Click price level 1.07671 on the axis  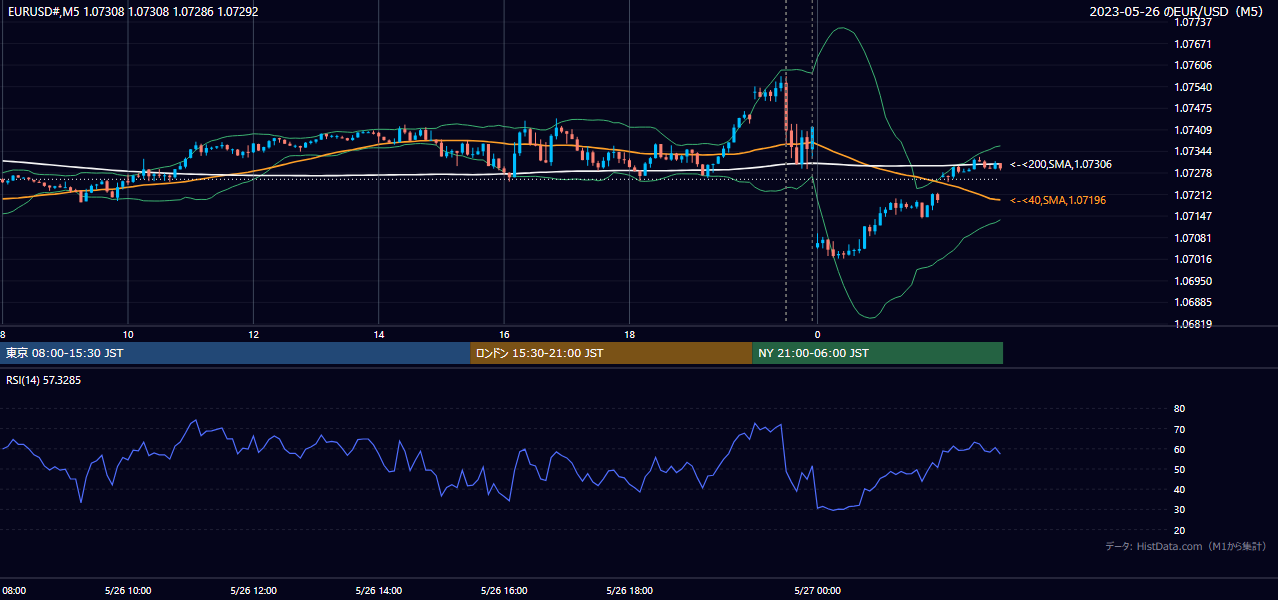[x=1193, y=44]
